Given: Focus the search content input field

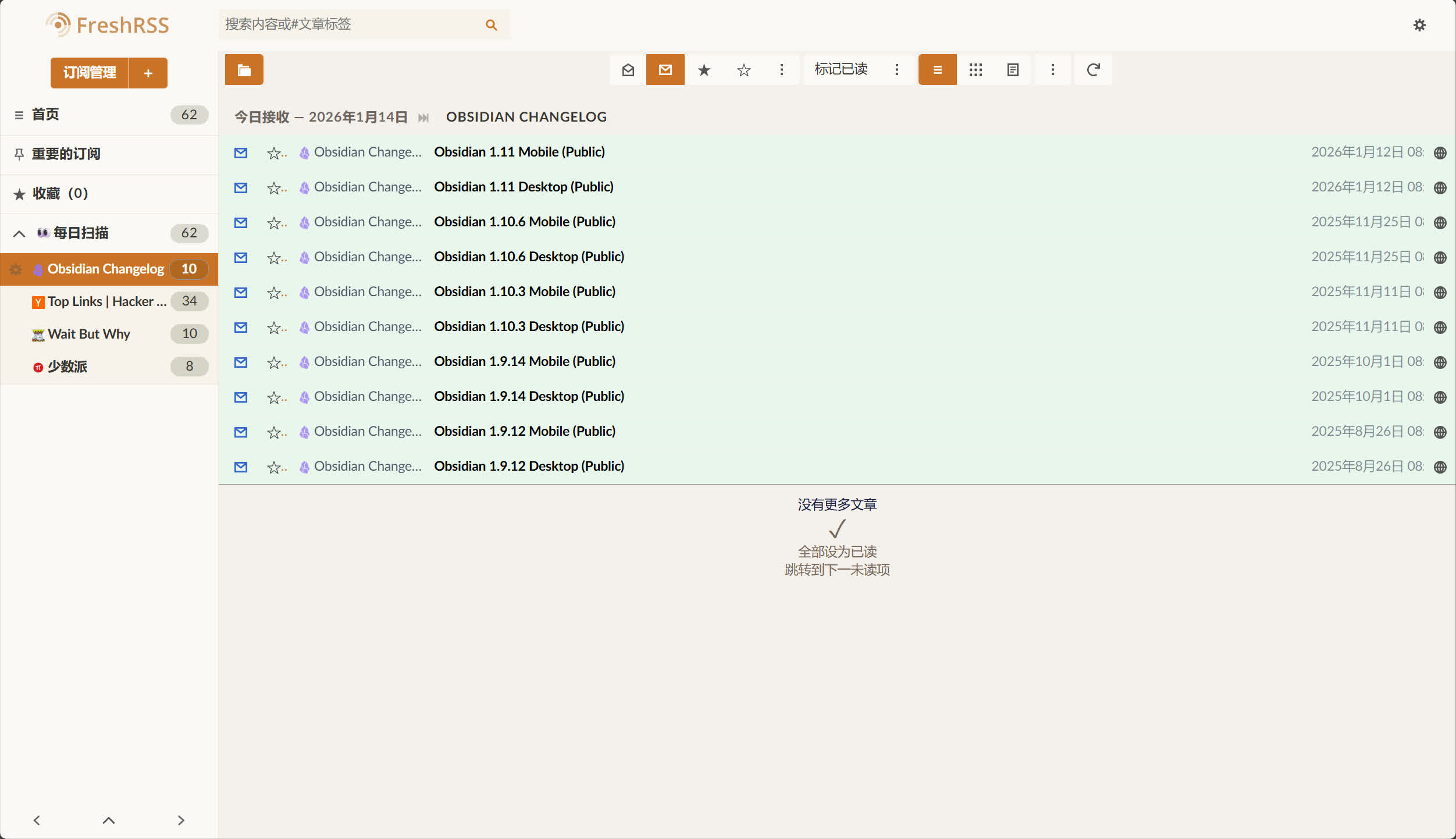Looking at the screenshot, I should [349, 24].
